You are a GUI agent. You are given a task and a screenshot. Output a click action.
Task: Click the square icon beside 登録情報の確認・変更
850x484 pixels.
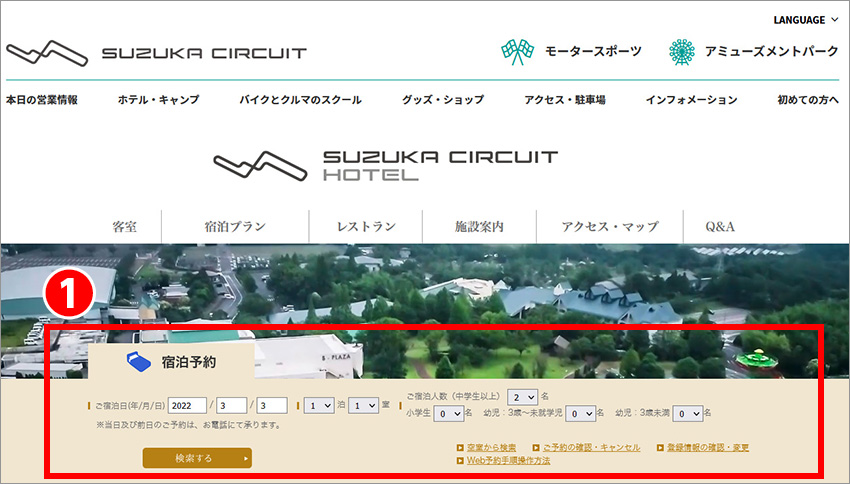coord(660,448)
